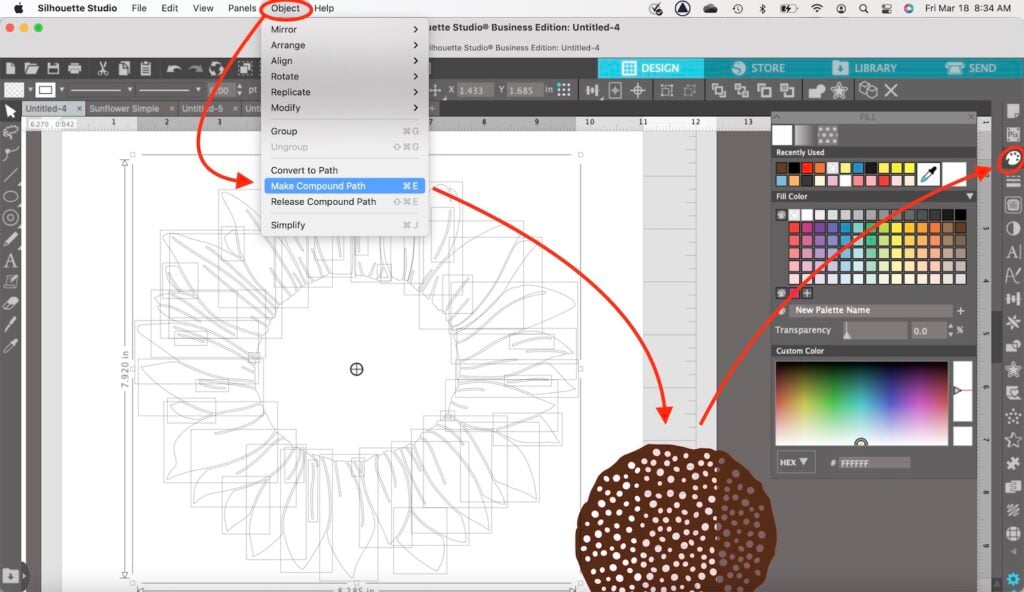The image size is (1024, 592).
Task: Open the line color dropdown arrow in toolbar
Action: pyautogui.click(x=61, y=90)
